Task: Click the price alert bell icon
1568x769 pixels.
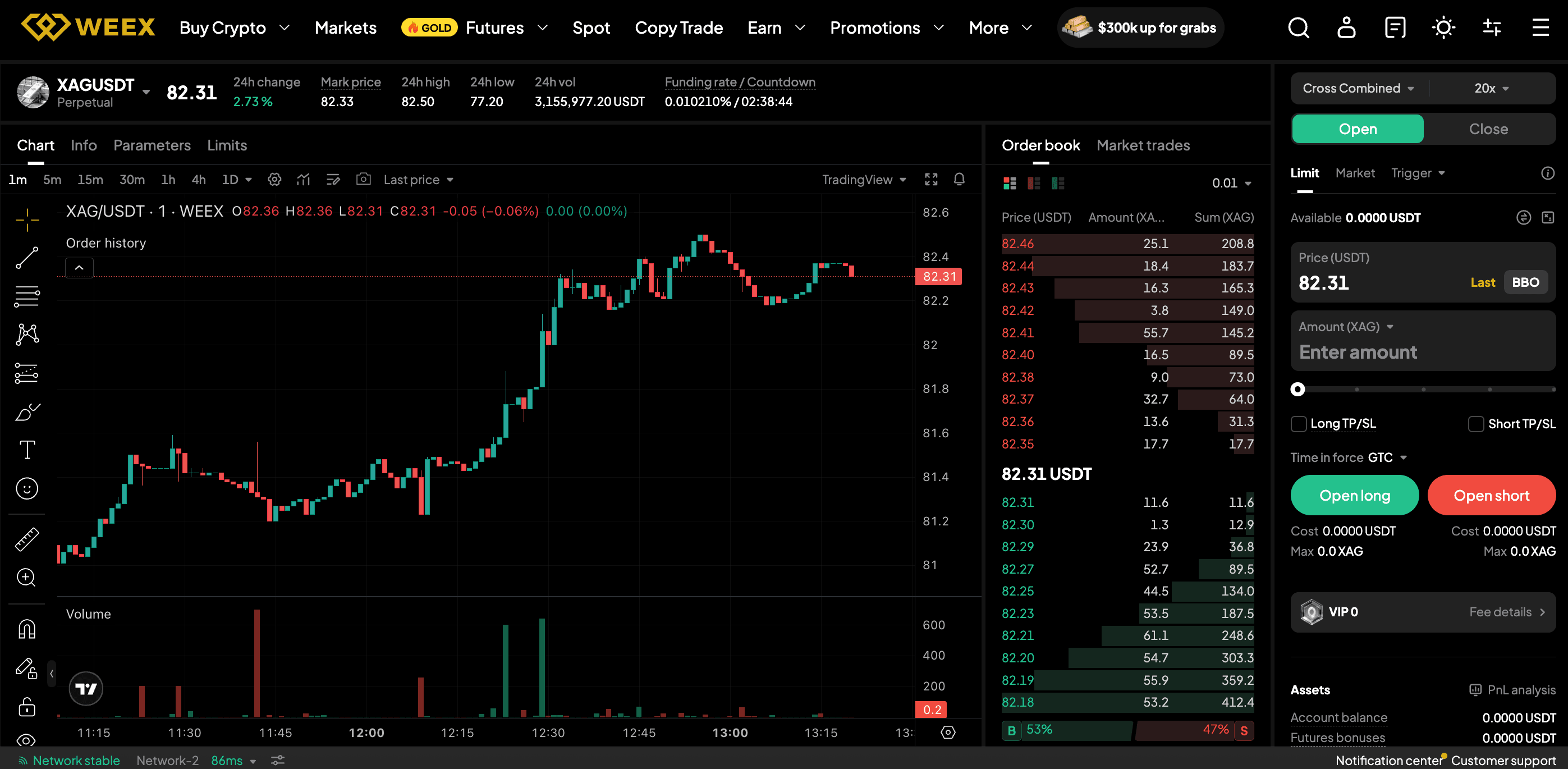Action: click(959, 179)
